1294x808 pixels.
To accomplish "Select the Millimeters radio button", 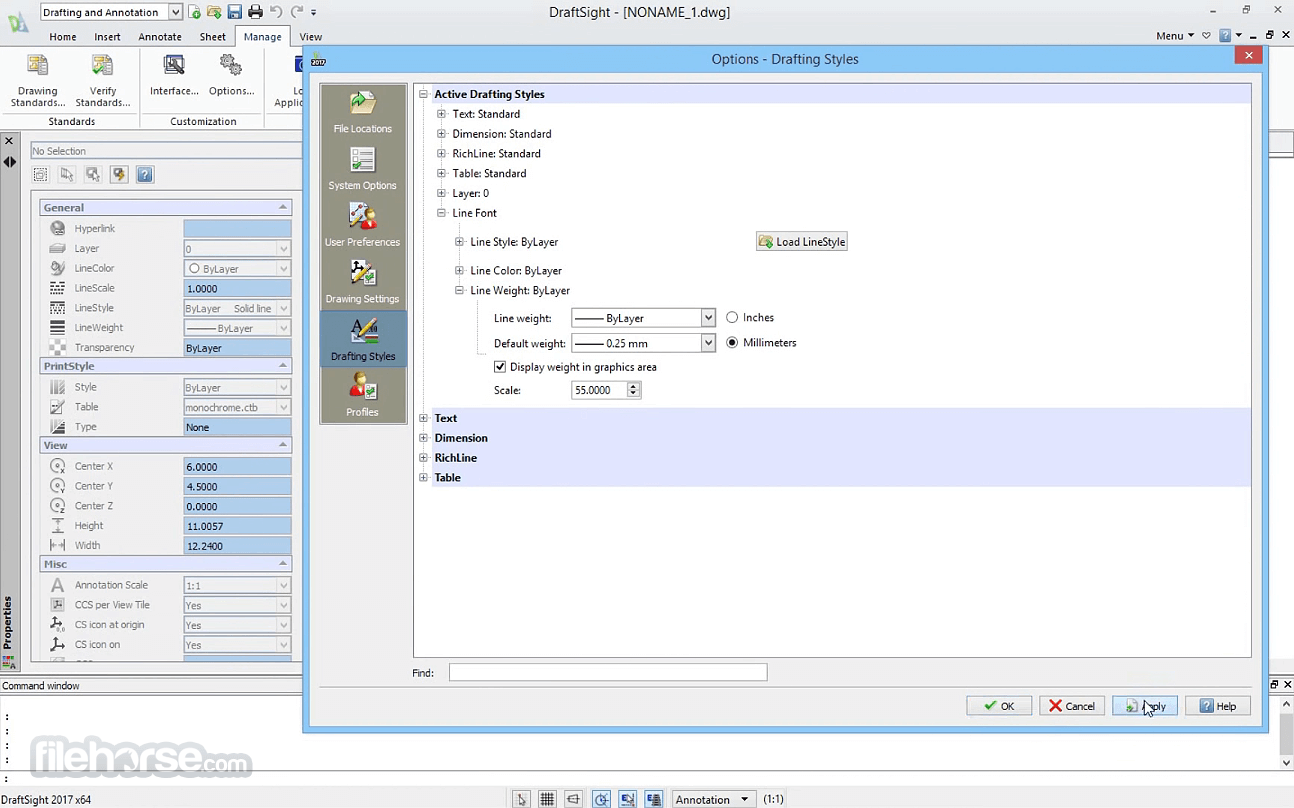I will click(732, 343).
